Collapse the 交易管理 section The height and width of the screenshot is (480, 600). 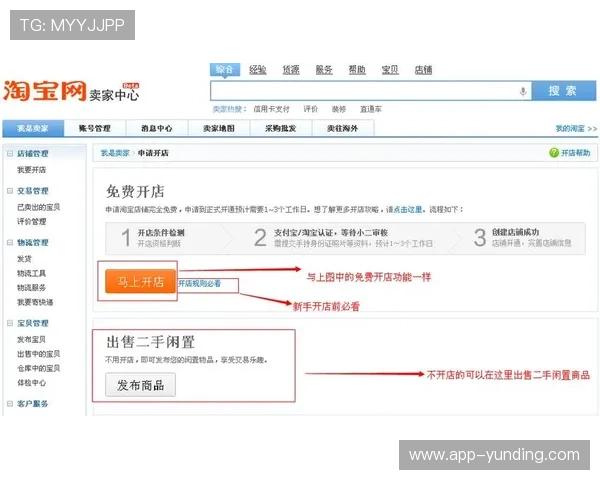(10, 191)
